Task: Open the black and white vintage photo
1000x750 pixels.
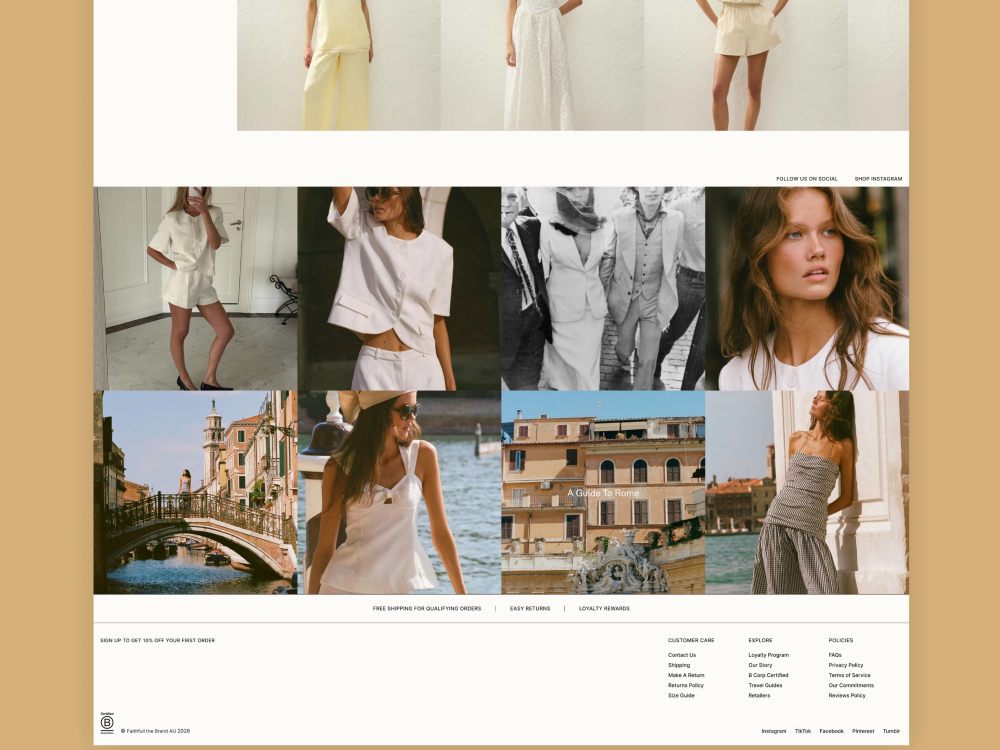Action: coord(603,288)
